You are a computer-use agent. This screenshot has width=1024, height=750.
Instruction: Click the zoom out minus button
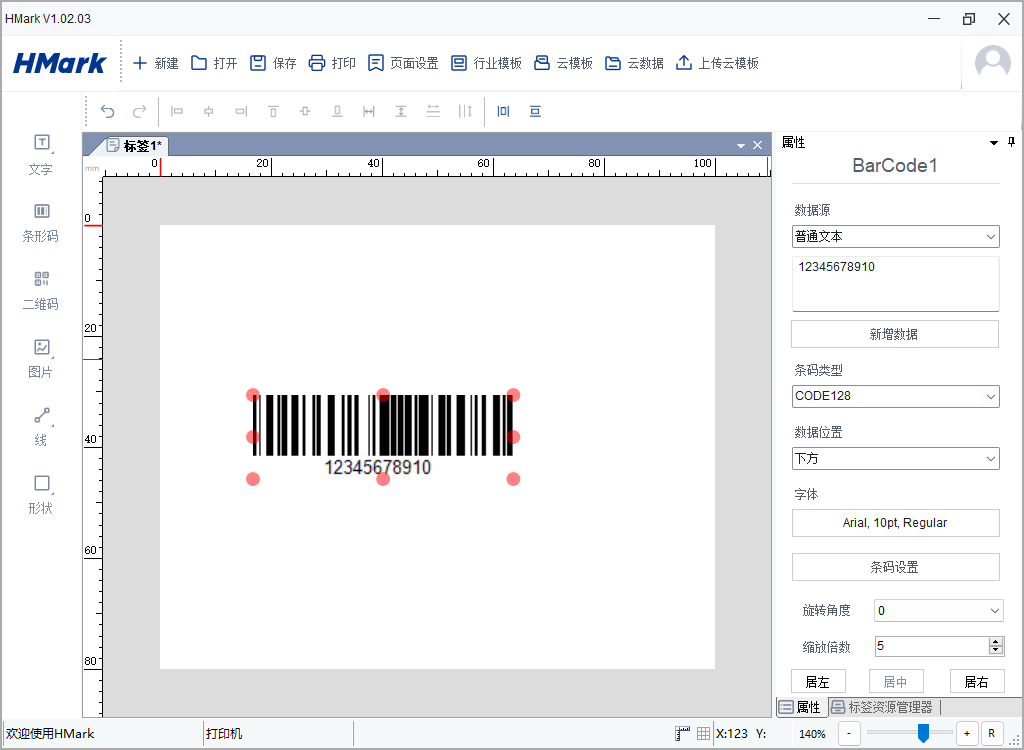point(849,733)
